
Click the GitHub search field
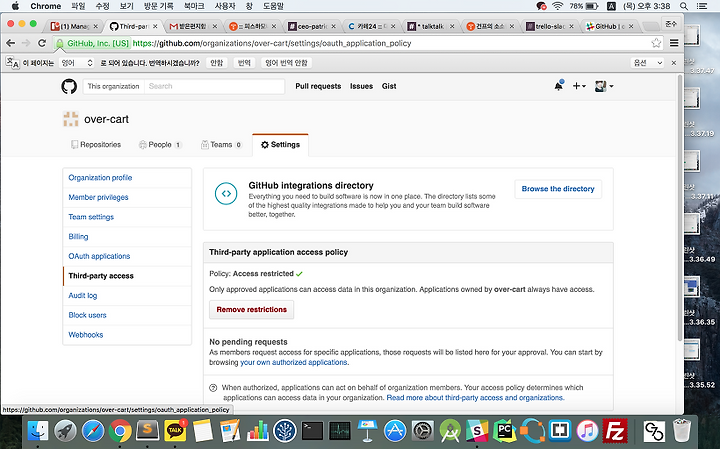tap(214, 86)
